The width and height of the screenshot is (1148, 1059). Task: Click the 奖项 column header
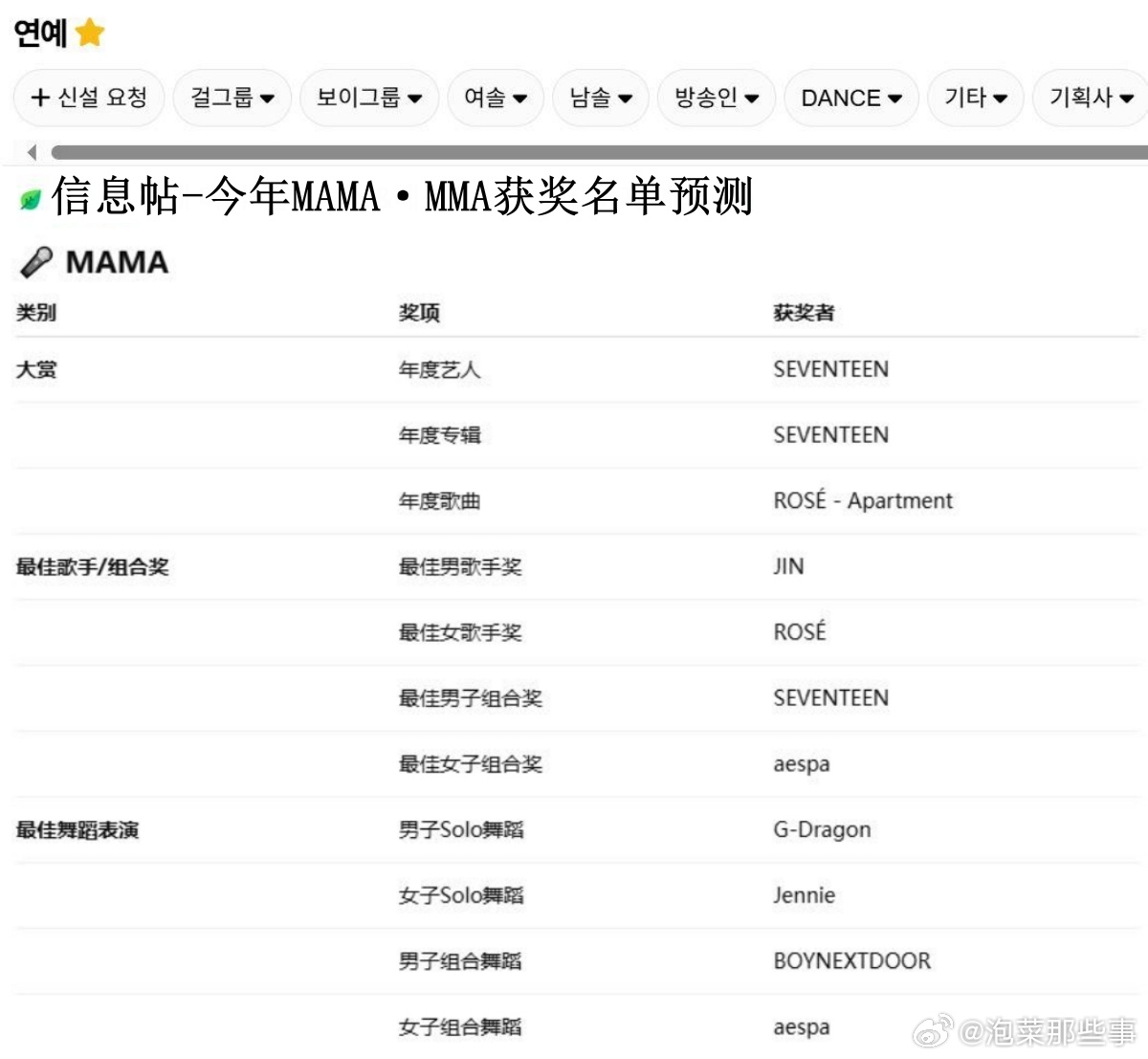[x=419, y=312]
